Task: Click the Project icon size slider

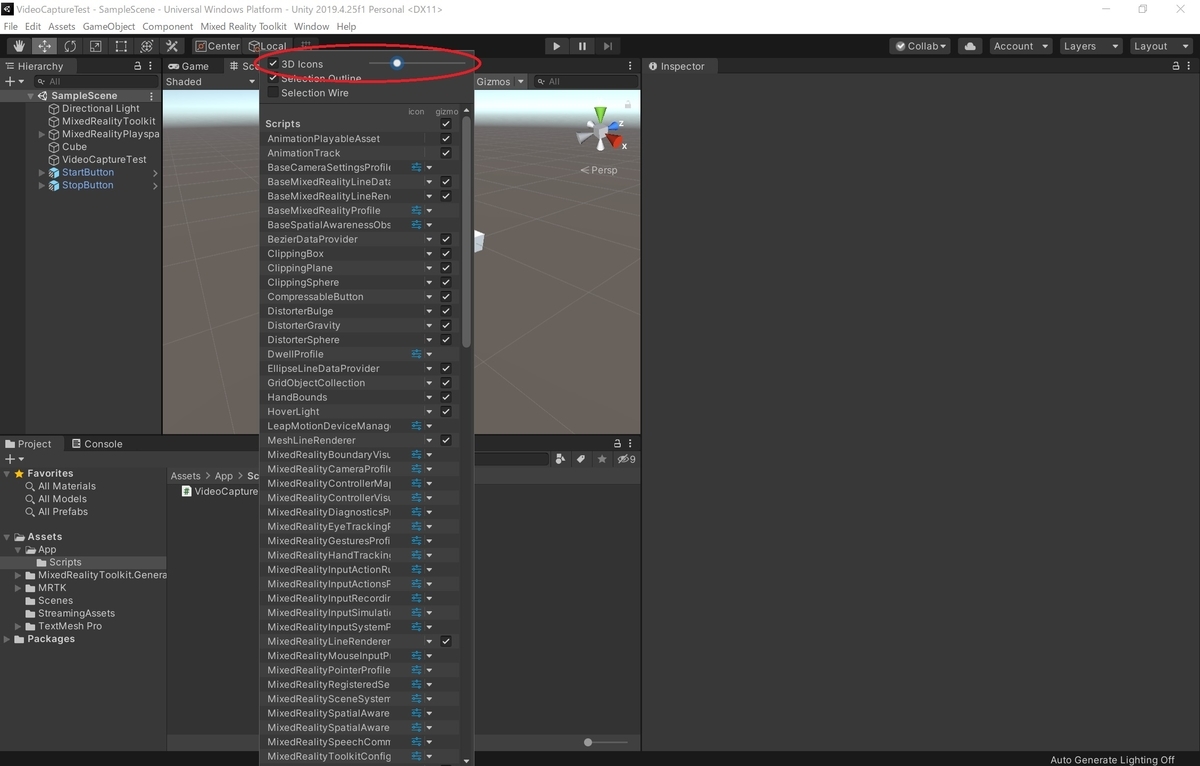Action: pos(607,742)
